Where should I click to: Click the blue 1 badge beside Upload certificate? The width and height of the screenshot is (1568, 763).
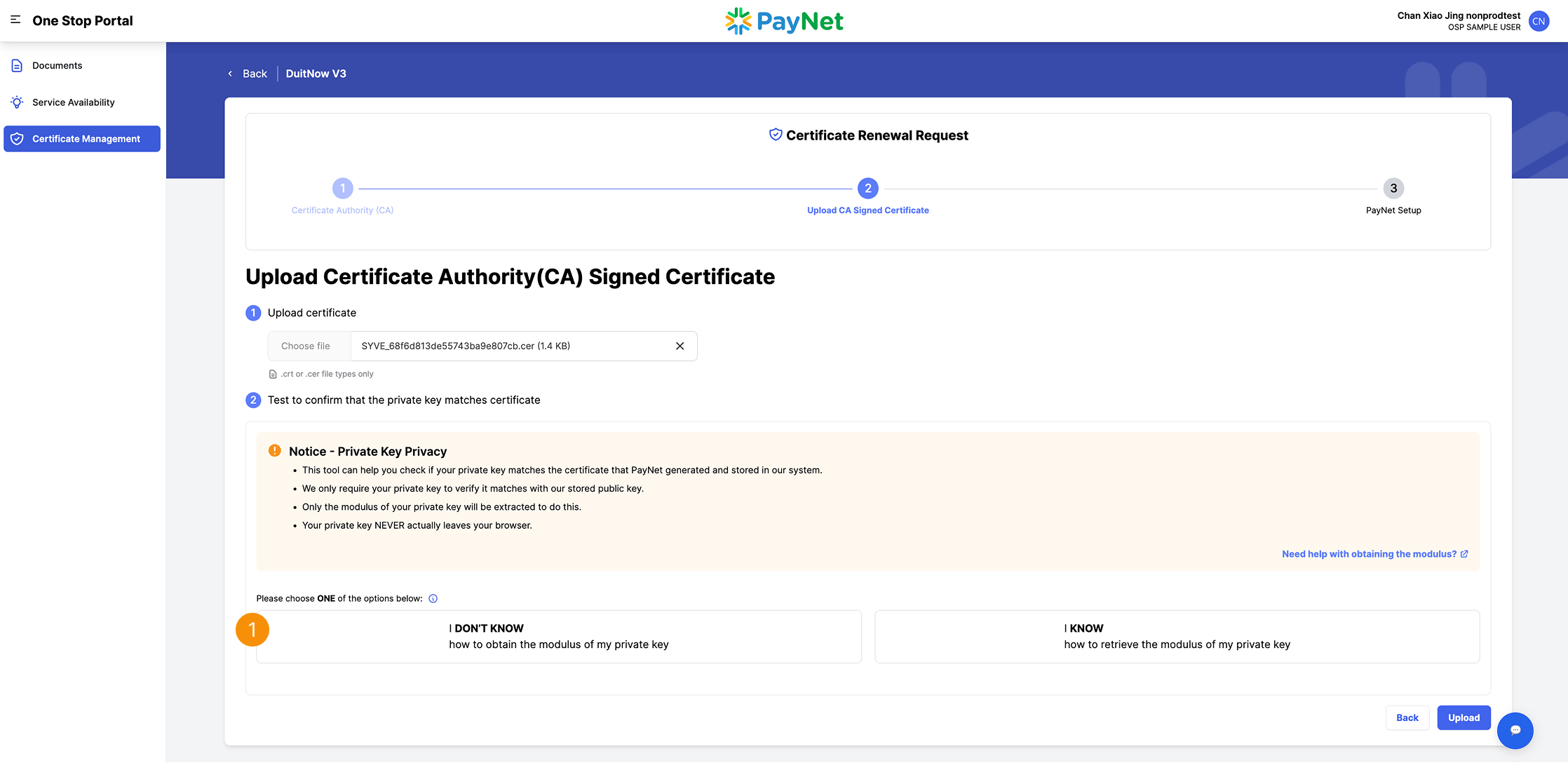pos(253,313)
